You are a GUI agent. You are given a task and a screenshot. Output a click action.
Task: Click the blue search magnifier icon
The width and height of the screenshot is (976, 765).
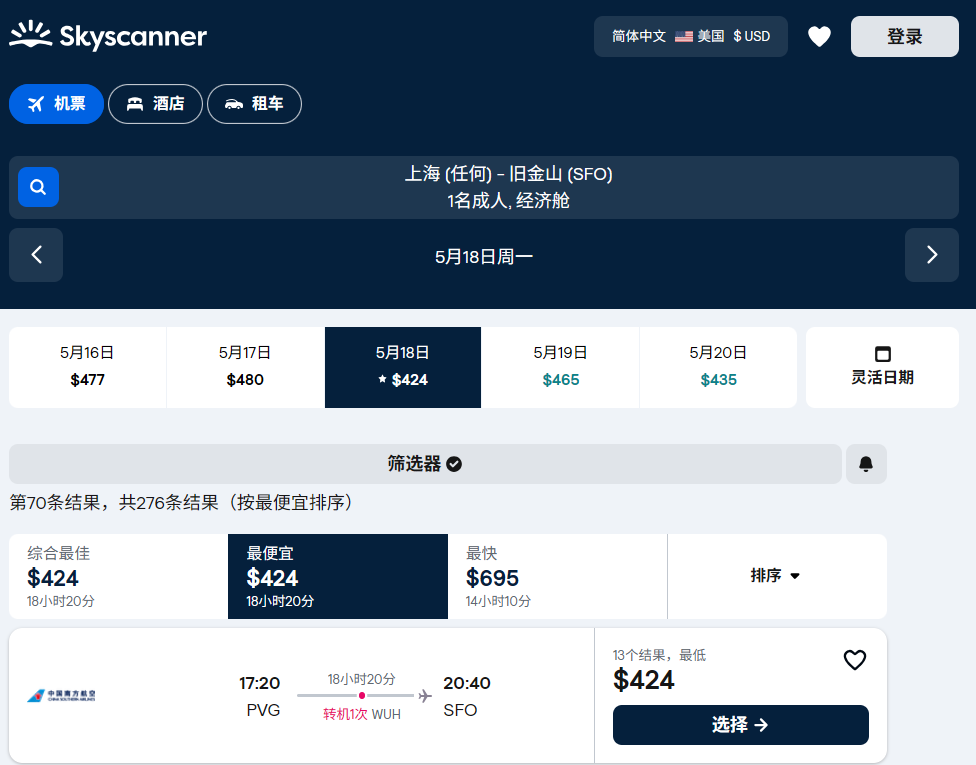pyautogui.click(x=38, y=187)
